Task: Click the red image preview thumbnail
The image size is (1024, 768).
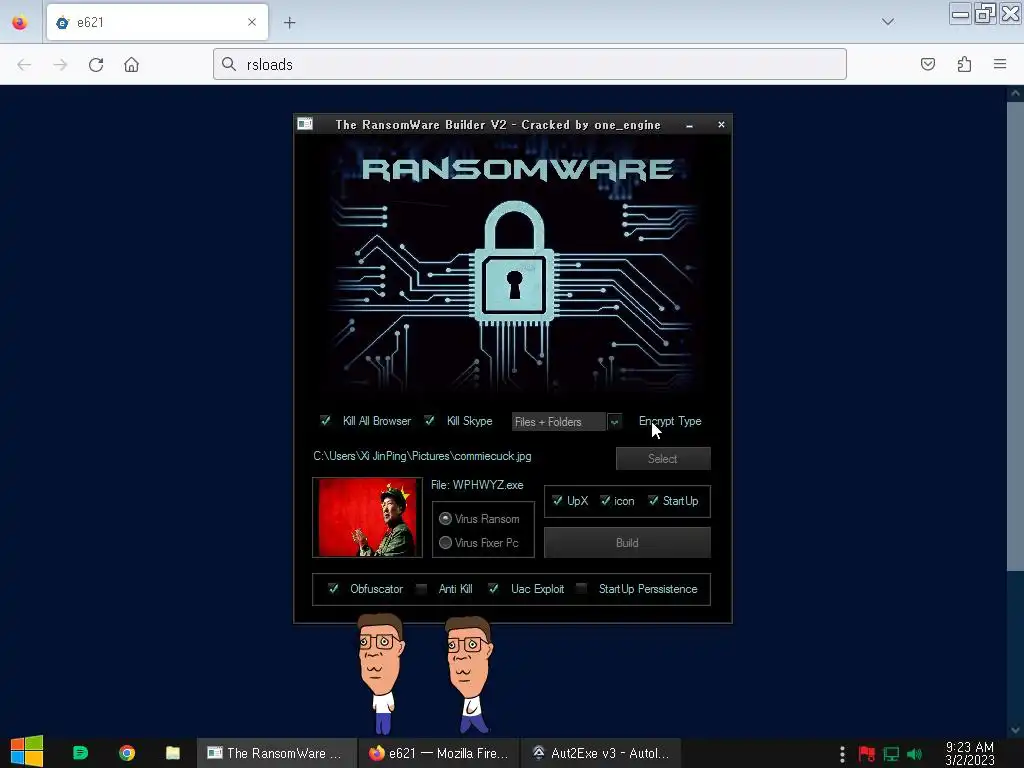Action: (x=367, y=517)
